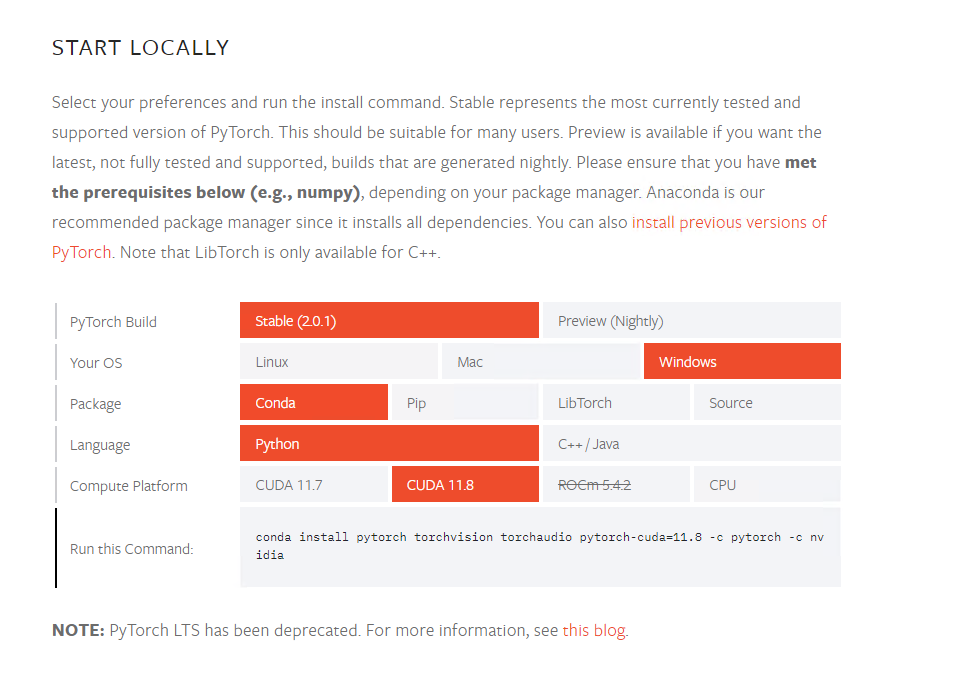Click the crossed-out ROCm 5.4.2 option
Image resolution: width=969 pixels, height=678 pixels.
point(616,484)
